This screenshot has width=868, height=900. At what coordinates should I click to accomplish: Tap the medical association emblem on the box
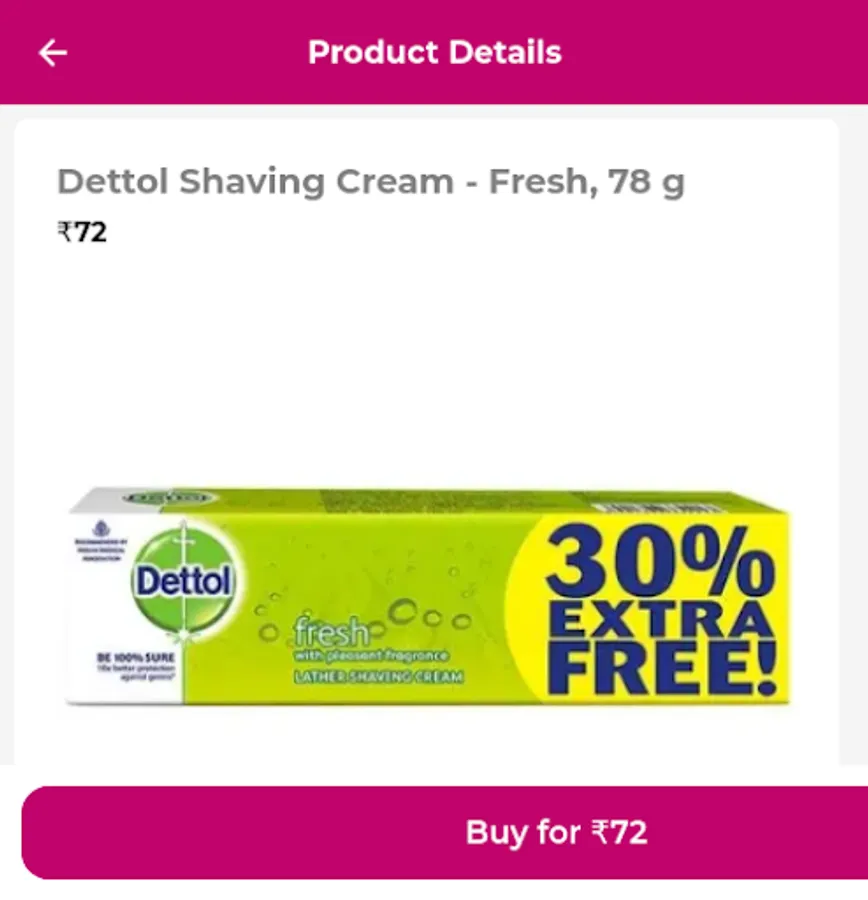[101, 529]
